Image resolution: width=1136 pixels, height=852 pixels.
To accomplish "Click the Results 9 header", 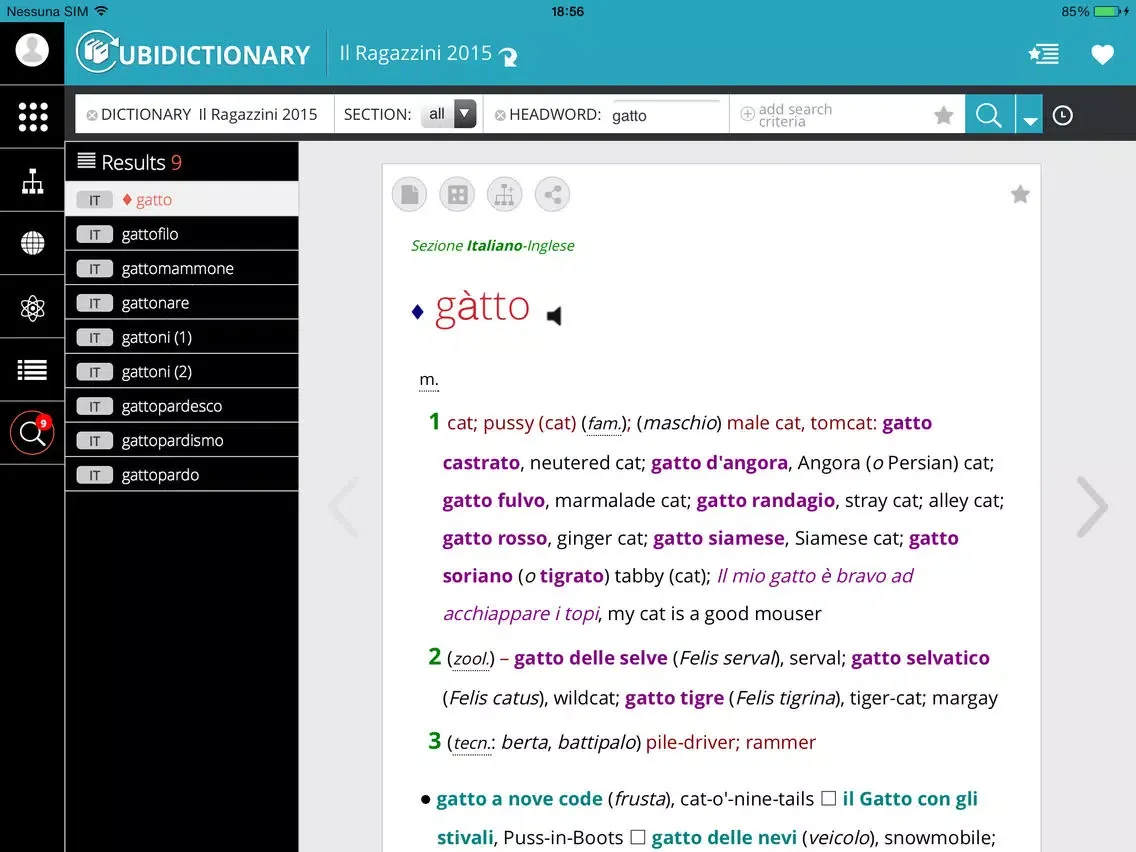I will click(182, 162).
